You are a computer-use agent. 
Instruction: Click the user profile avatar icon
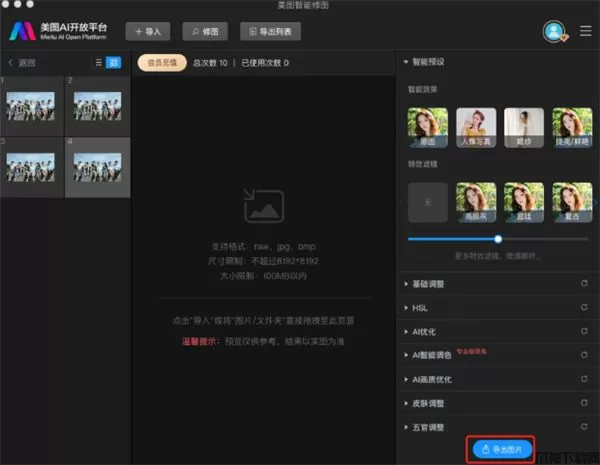(553, 31)
